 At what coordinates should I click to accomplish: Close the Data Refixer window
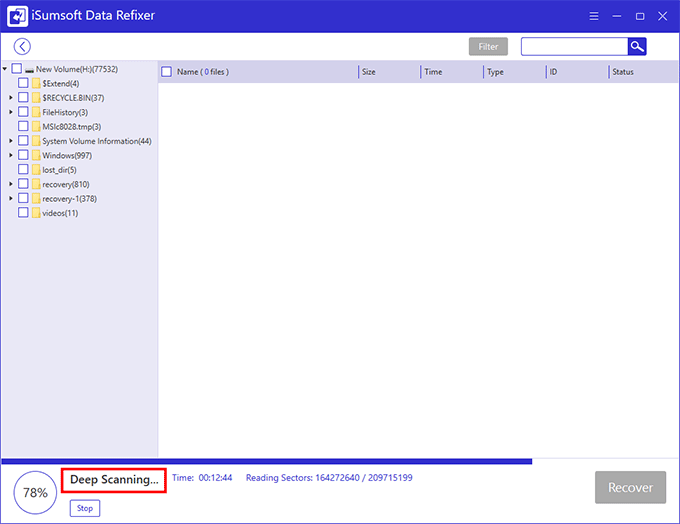click(x=662, y=16)
